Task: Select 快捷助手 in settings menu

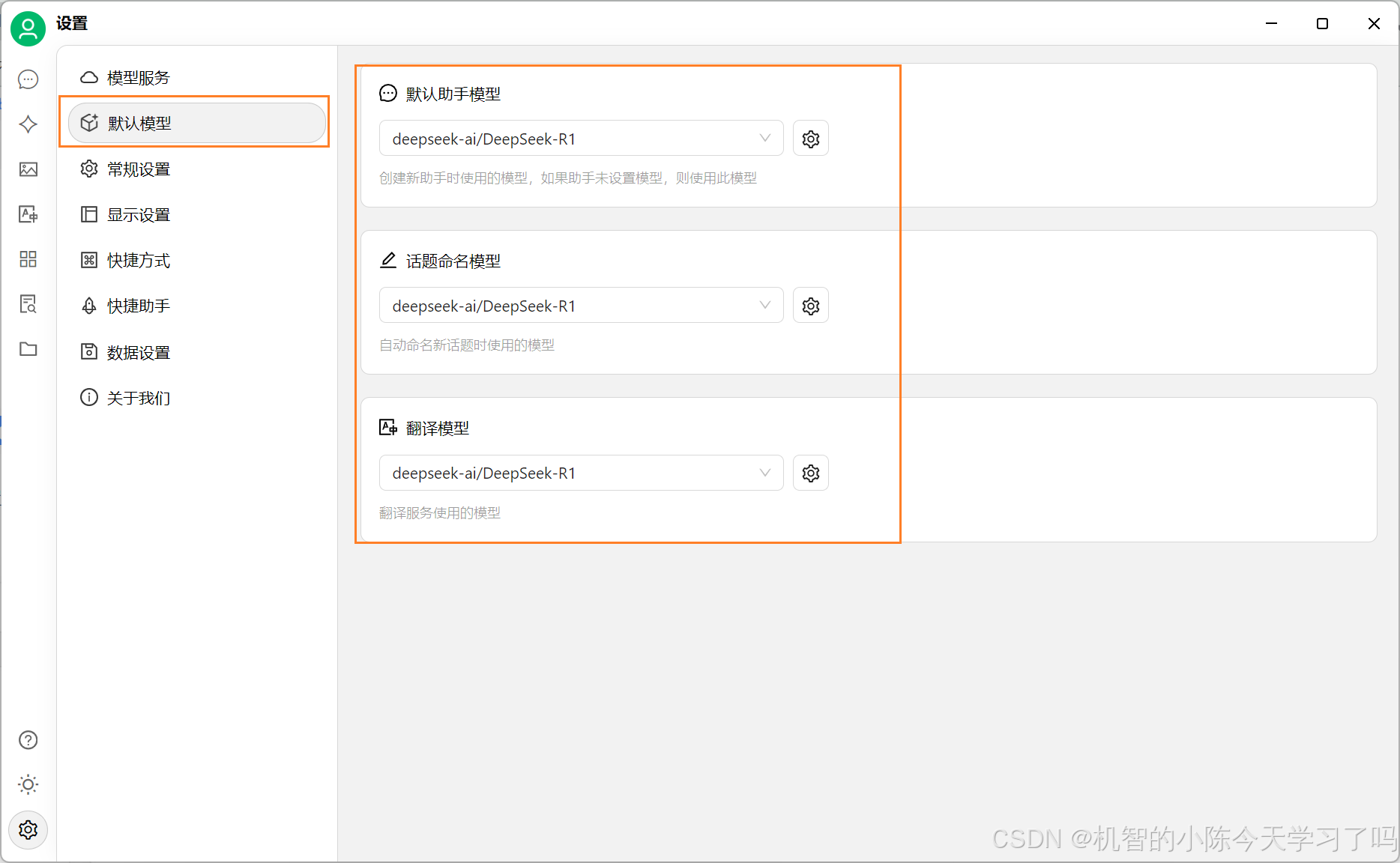Action: pos(197,306)
